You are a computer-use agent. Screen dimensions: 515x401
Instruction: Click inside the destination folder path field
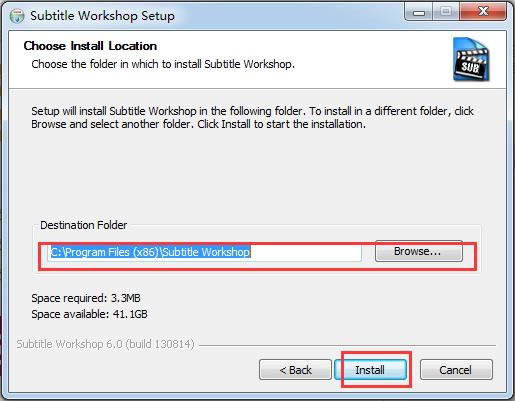[204, 252]
